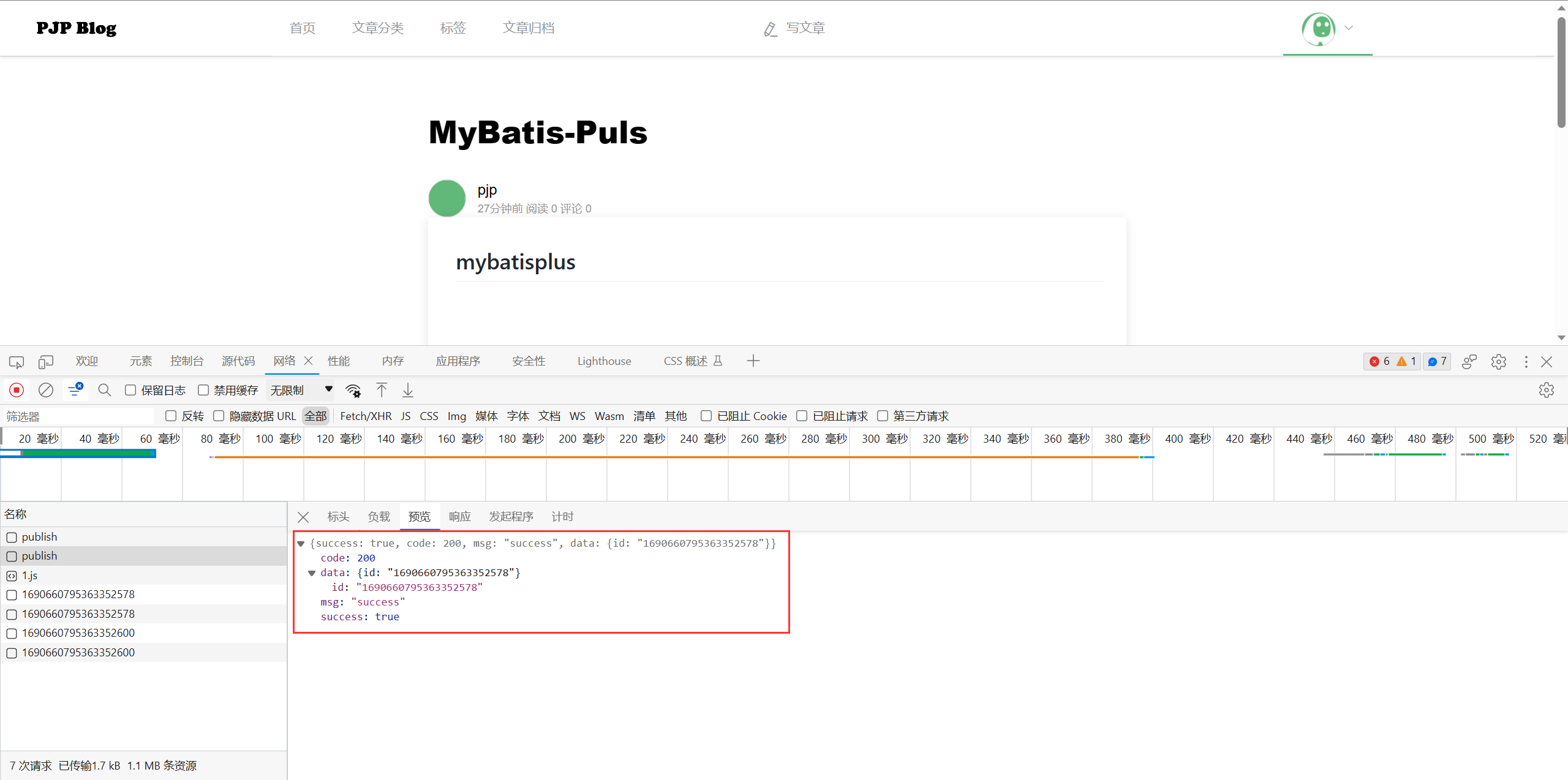This screenshot has height=780, width=1568.
Task: Open DevTools settings gear
Action: click(1499, 361)
